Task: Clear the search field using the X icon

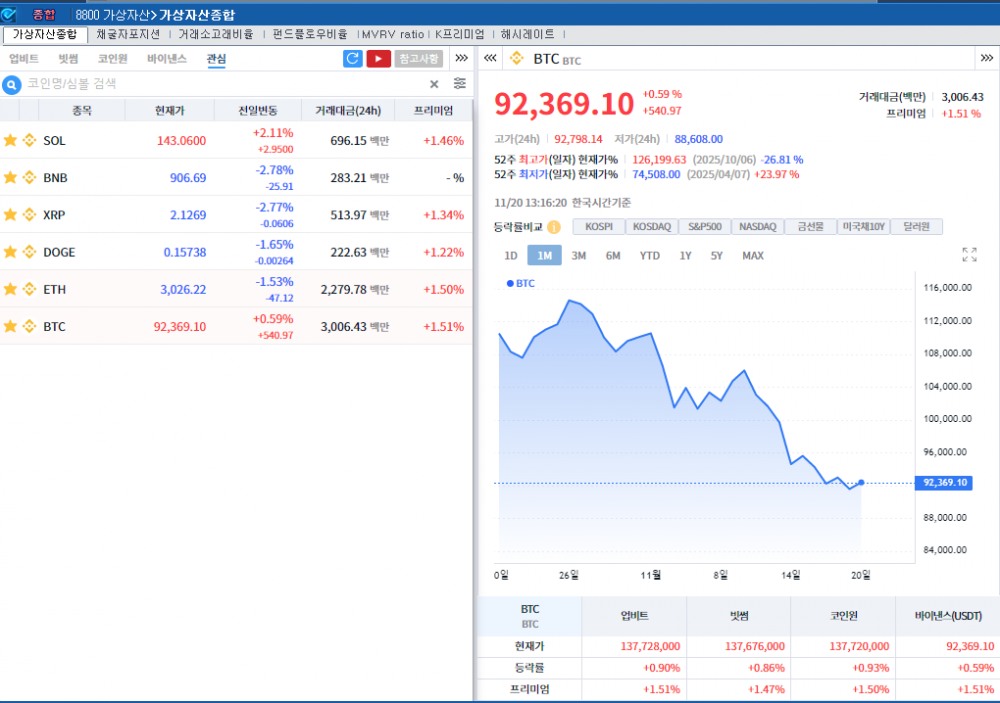Action: (434, 84)
